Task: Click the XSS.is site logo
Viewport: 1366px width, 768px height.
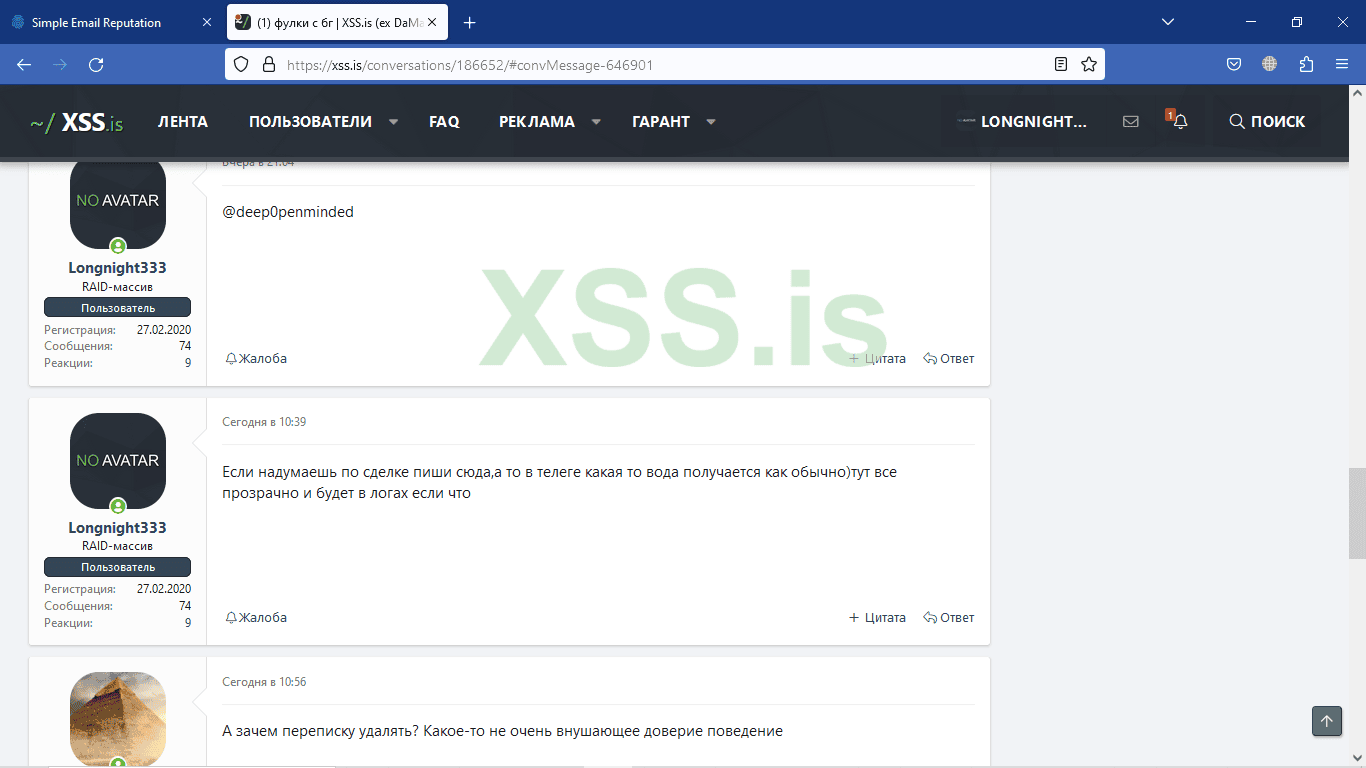Action: point(77,122)
